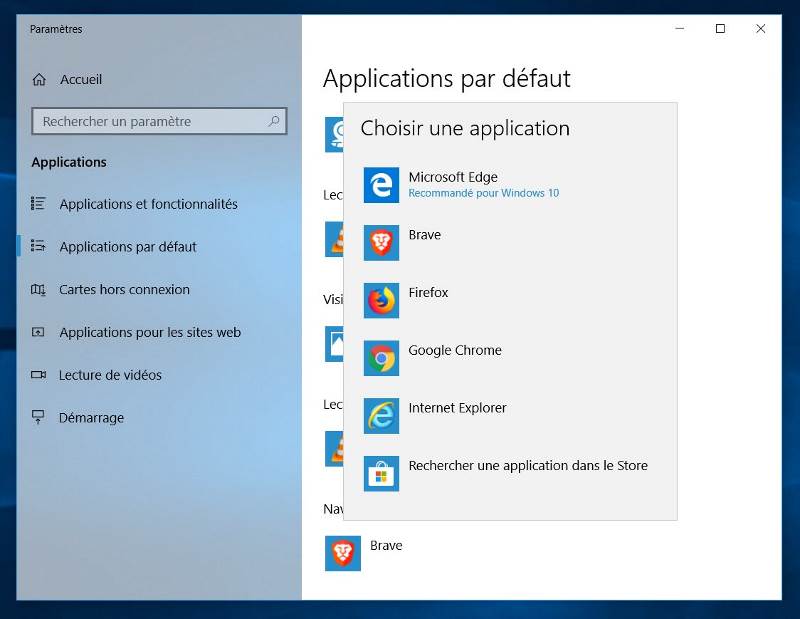This screenshot has height=619, width=800.
Task: Click the Paramètres window title
Action: pos(56,29)
